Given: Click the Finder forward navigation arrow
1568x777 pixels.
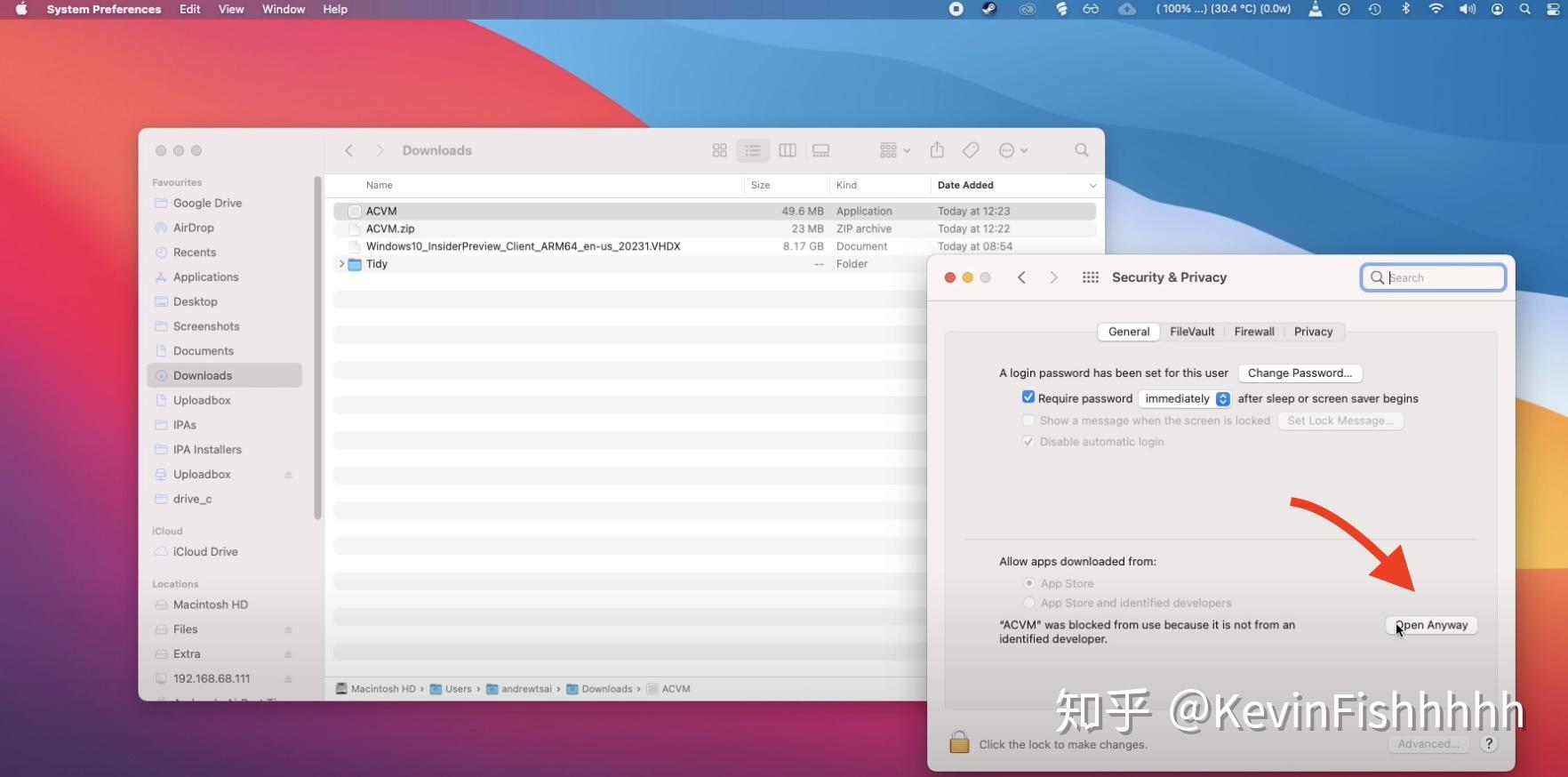Looking at the screenshot, I should pos(380,150).
